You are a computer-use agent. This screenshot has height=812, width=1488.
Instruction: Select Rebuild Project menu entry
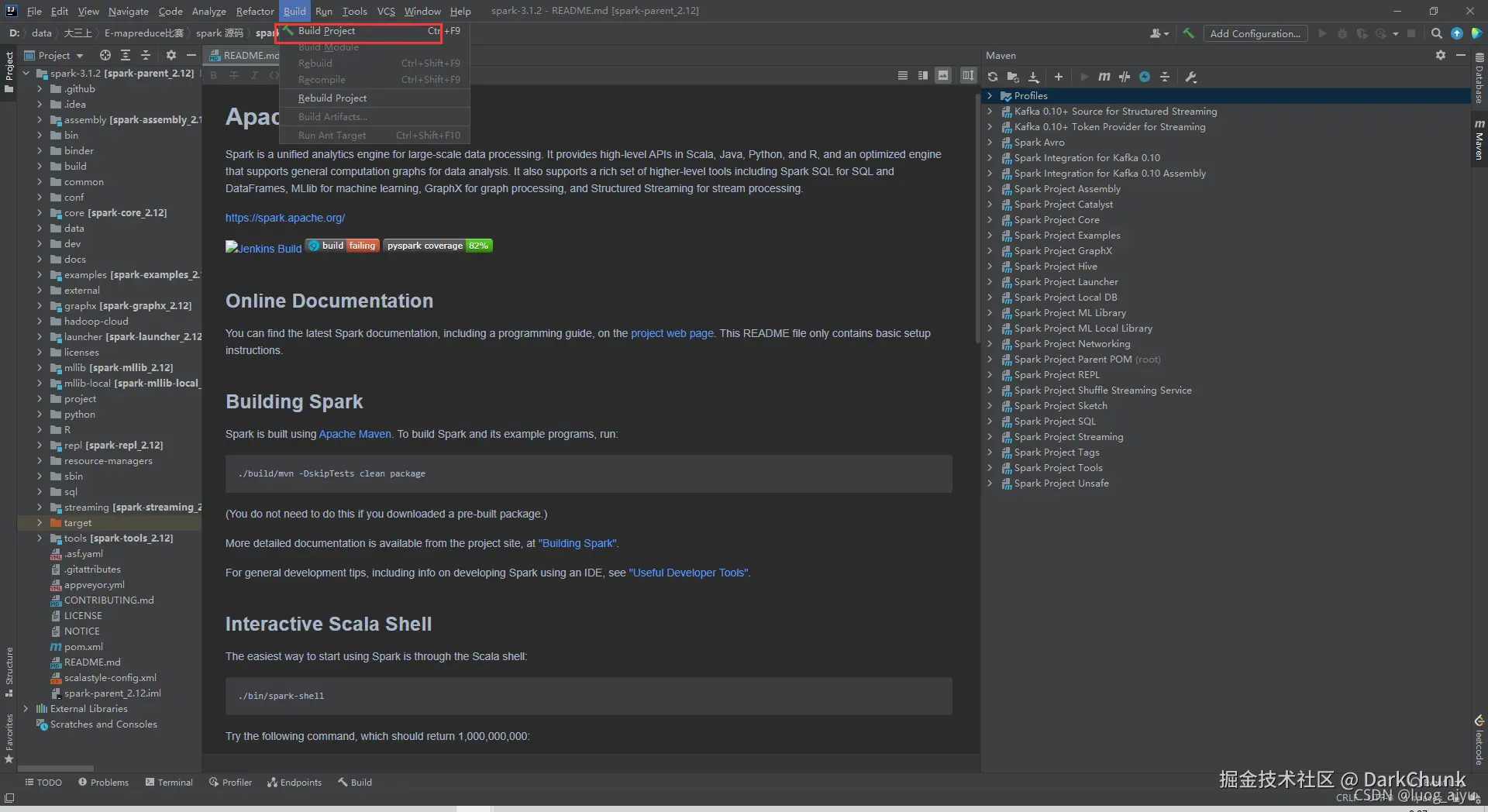(x=374, y=98)
